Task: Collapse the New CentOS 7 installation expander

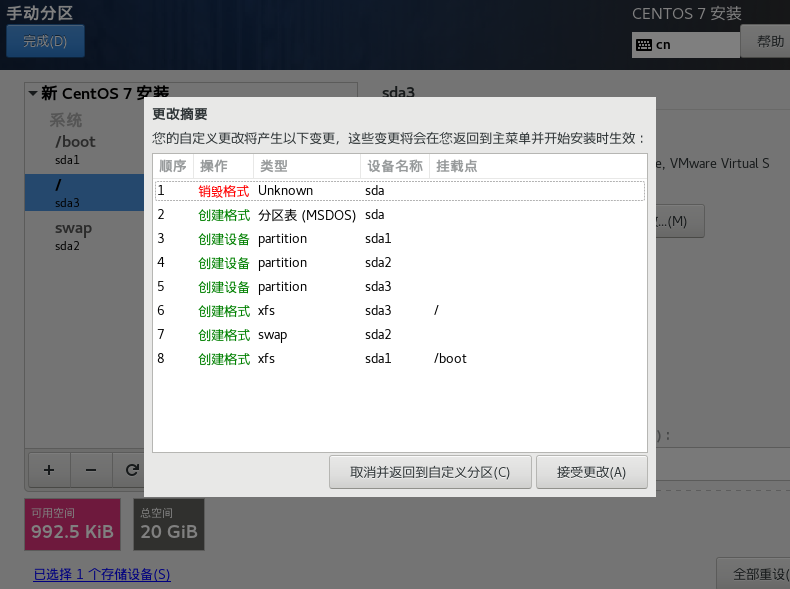Action: 33,93
